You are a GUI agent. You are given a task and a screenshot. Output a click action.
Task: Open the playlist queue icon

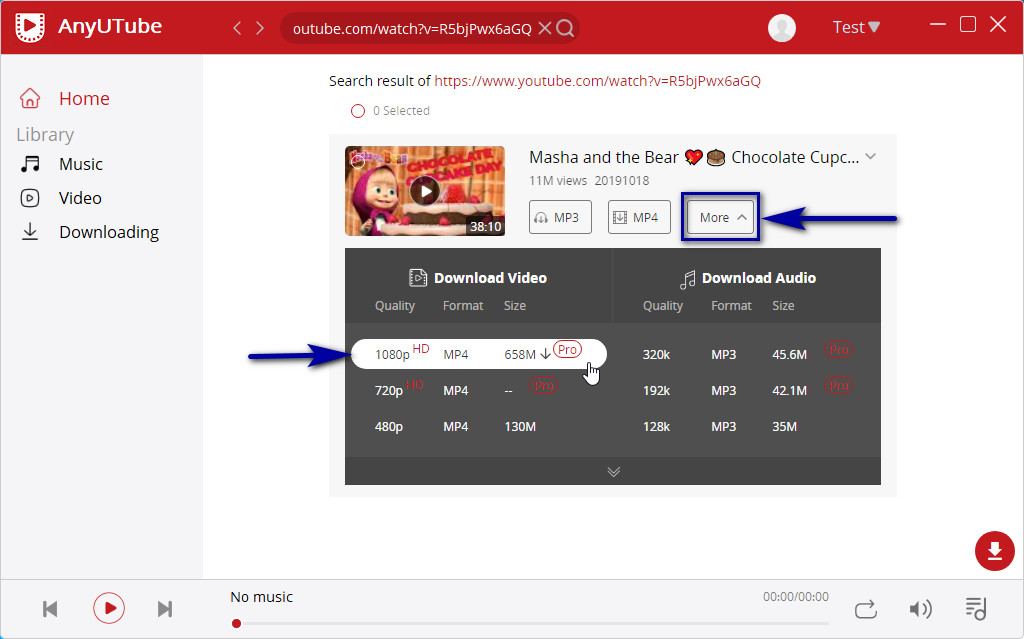tap(976, 608)
